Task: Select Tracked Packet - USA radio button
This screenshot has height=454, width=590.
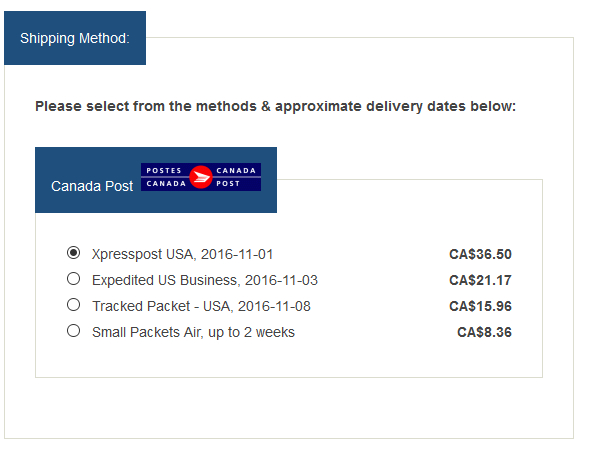Action: click(x=73, y=305)
